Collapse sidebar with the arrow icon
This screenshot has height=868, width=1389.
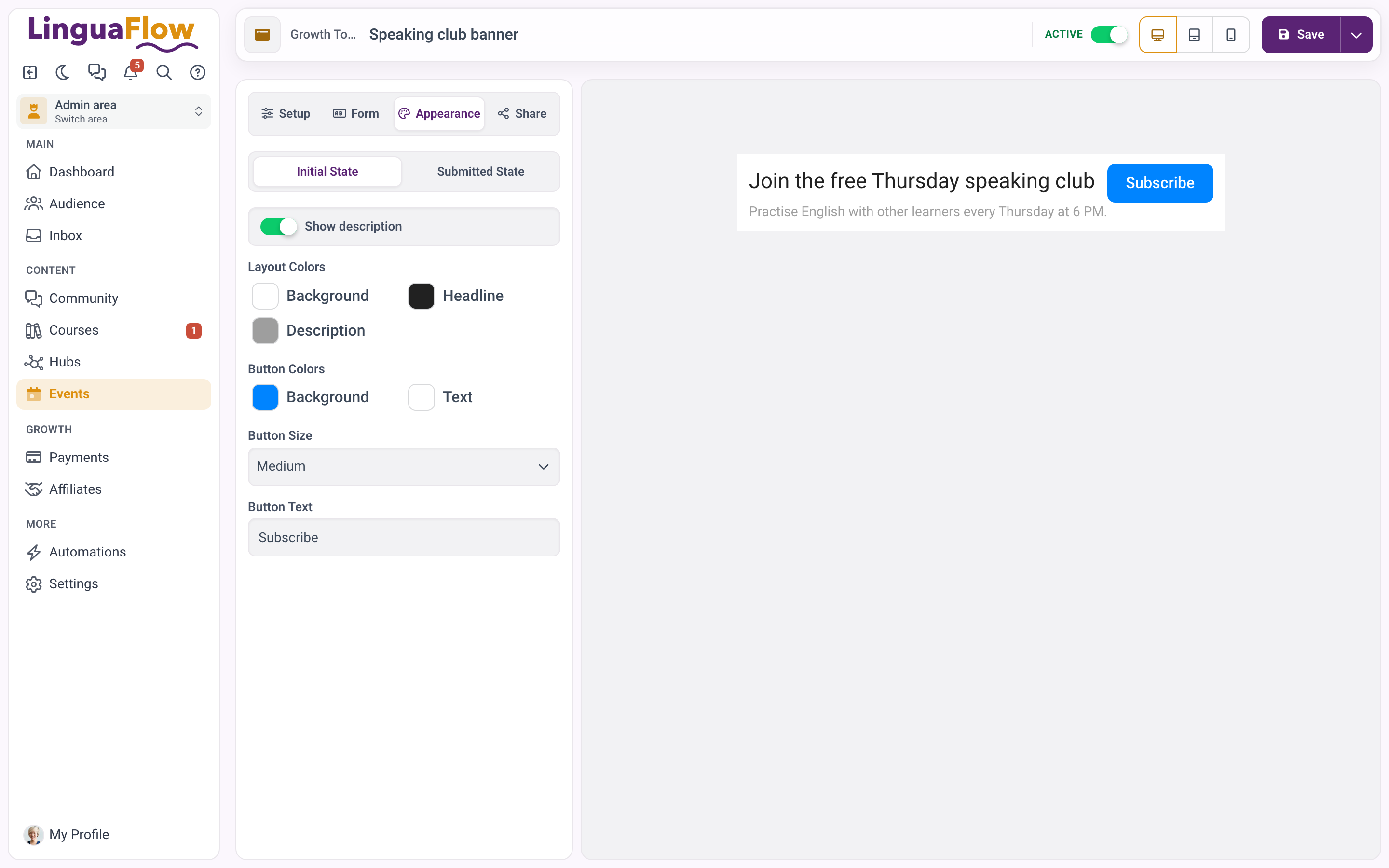coord(30,72)
